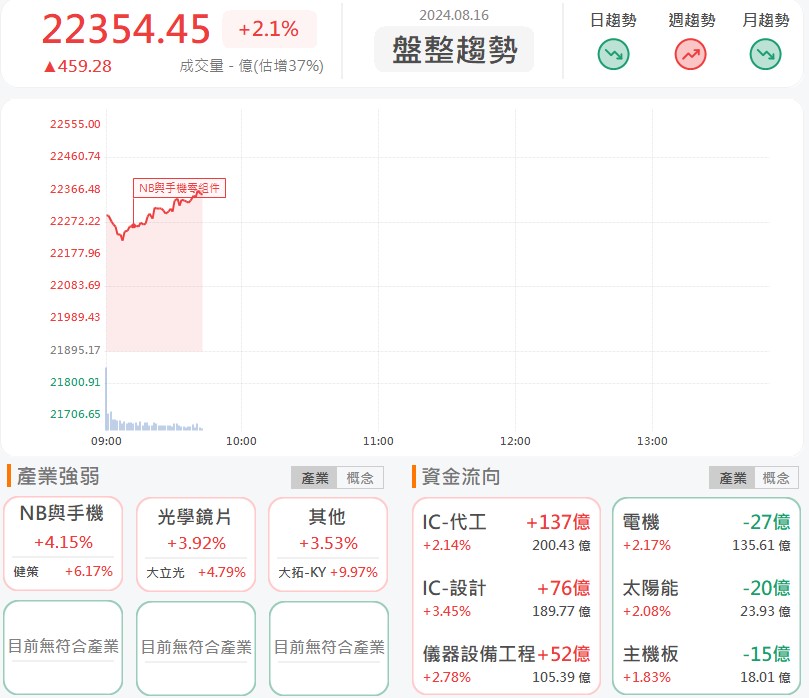Click the 135.61 億 turnover value
This screenshot has width=809, height=698.
[761, 545]
